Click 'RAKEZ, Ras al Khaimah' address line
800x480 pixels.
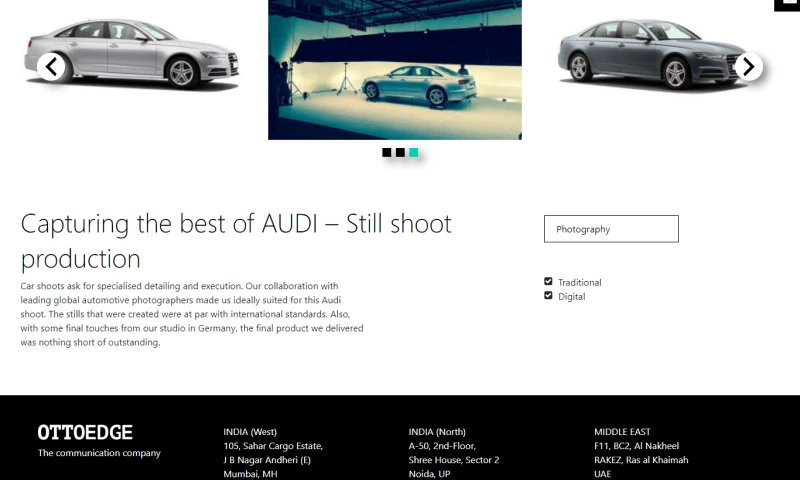pos(641,460)
